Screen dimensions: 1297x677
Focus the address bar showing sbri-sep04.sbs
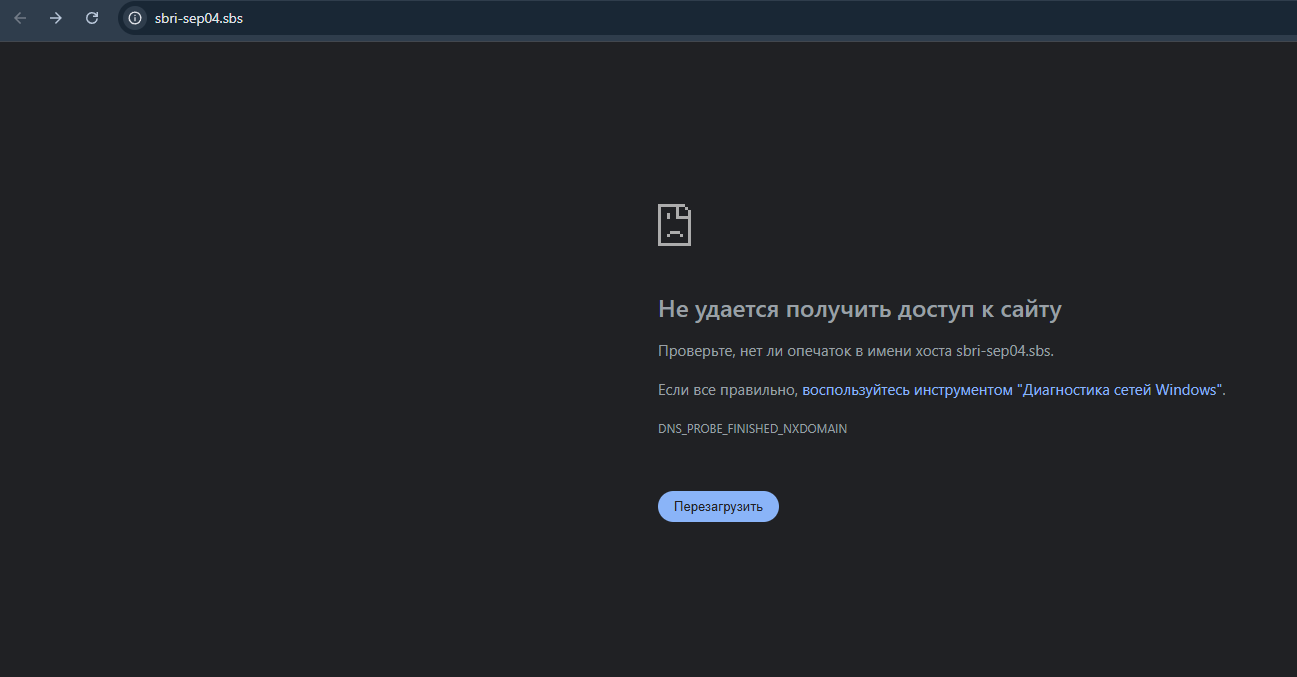[x=708, y=18]
